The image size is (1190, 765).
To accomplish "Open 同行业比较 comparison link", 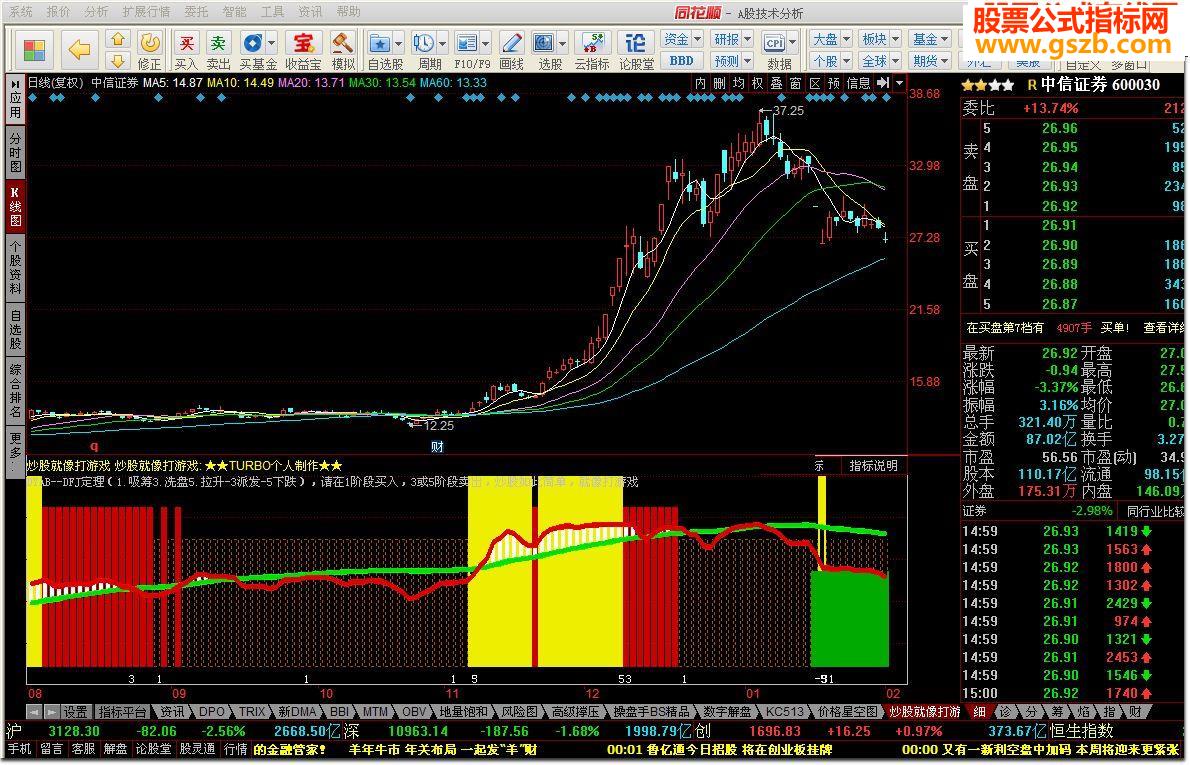I will [x=1154, y=512].
